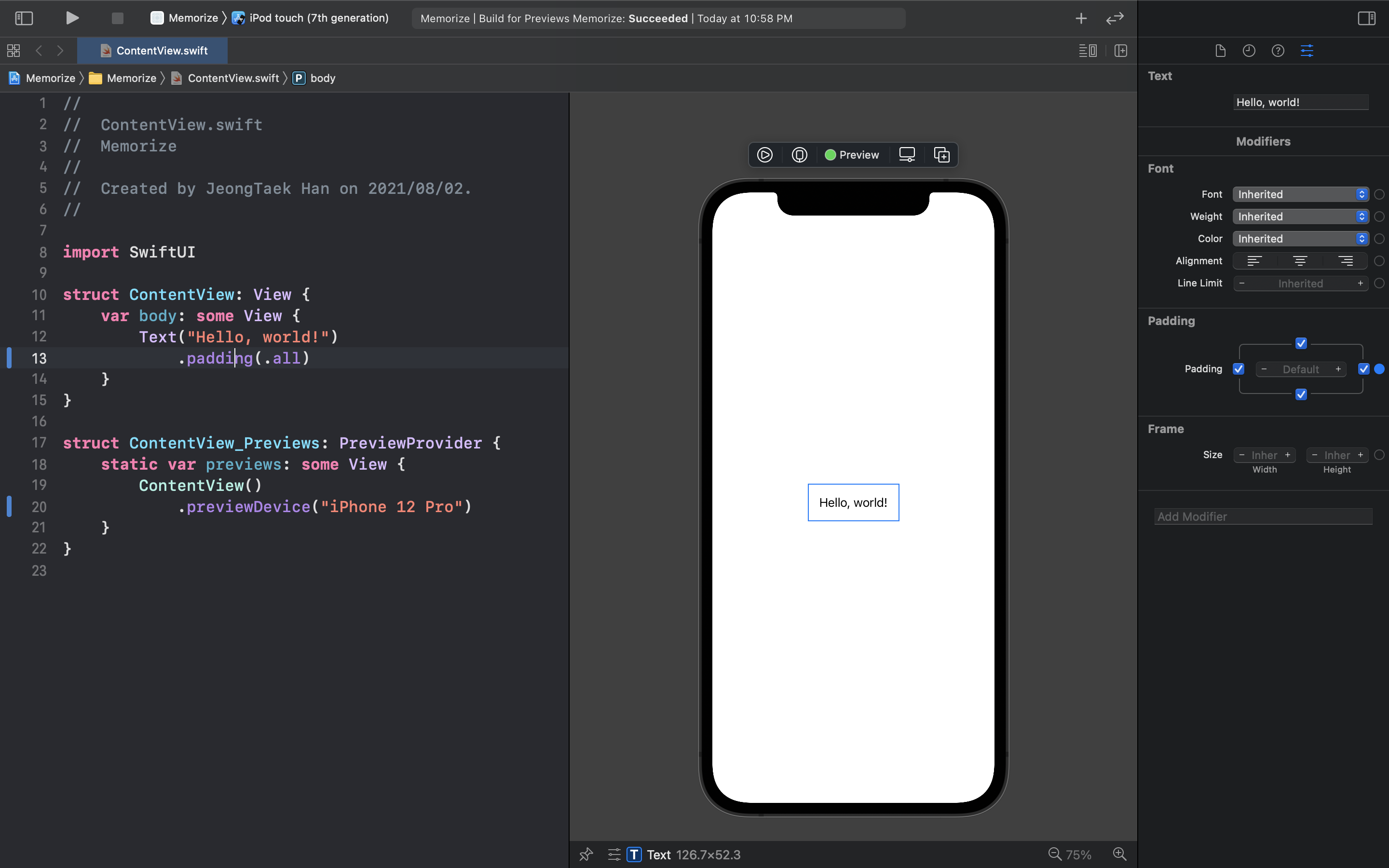Show the History inspector clock icon
Screen dimensions: 1389x868
[1249, 51]
